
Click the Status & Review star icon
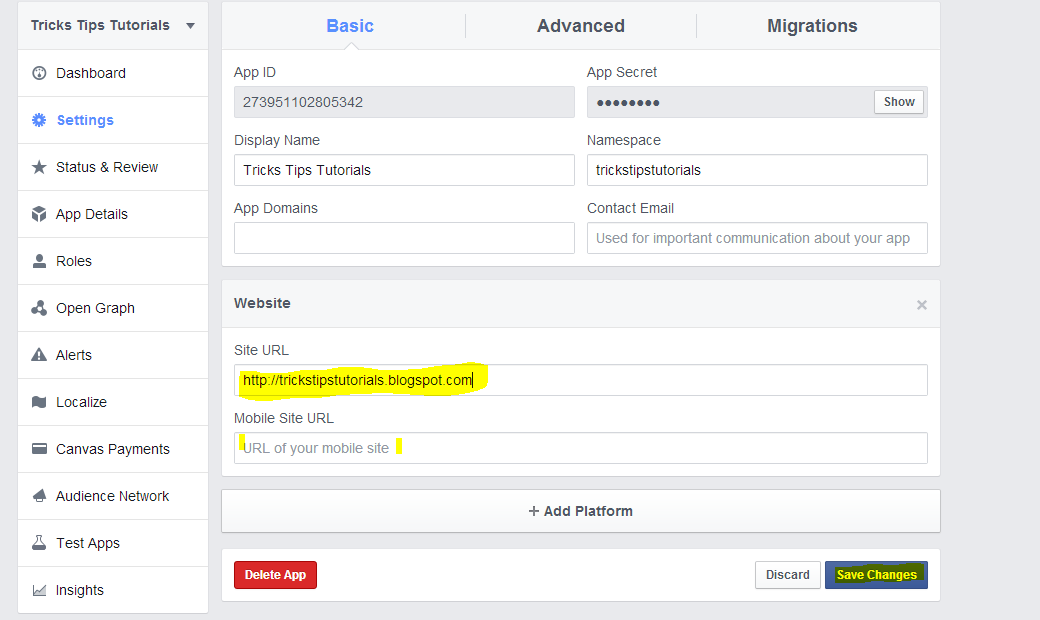[39, 167]
